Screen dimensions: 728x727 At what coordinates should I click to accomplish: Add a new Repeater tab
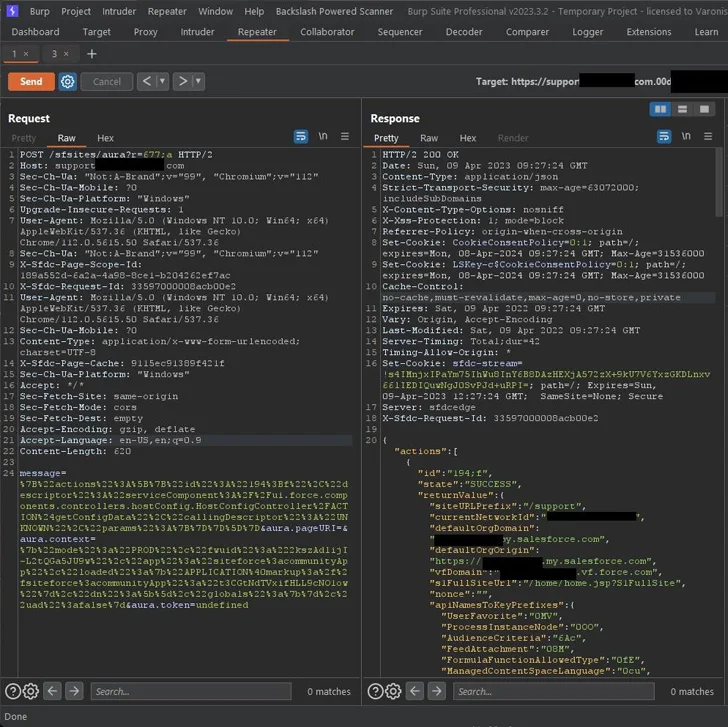pyautogui.click(x=91, y=54)
